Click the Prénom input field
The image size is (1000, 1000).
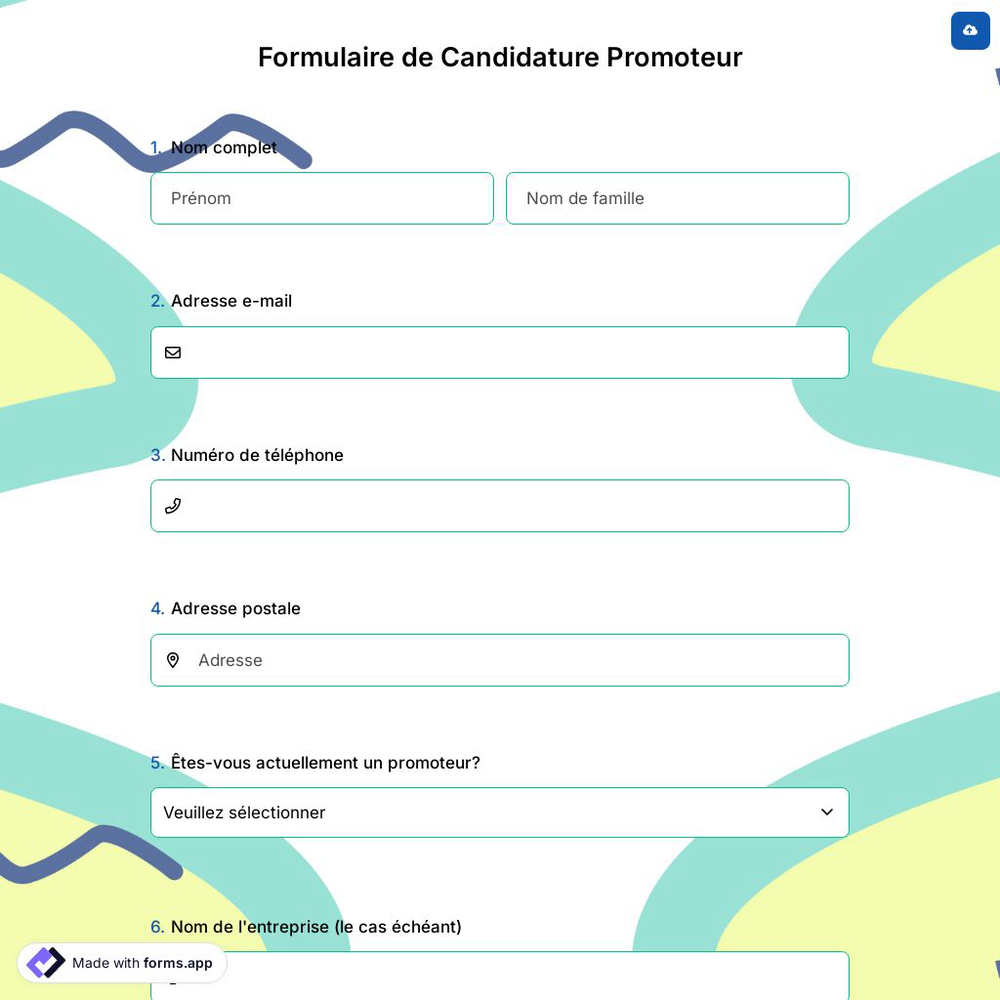(x=322, y=198)
